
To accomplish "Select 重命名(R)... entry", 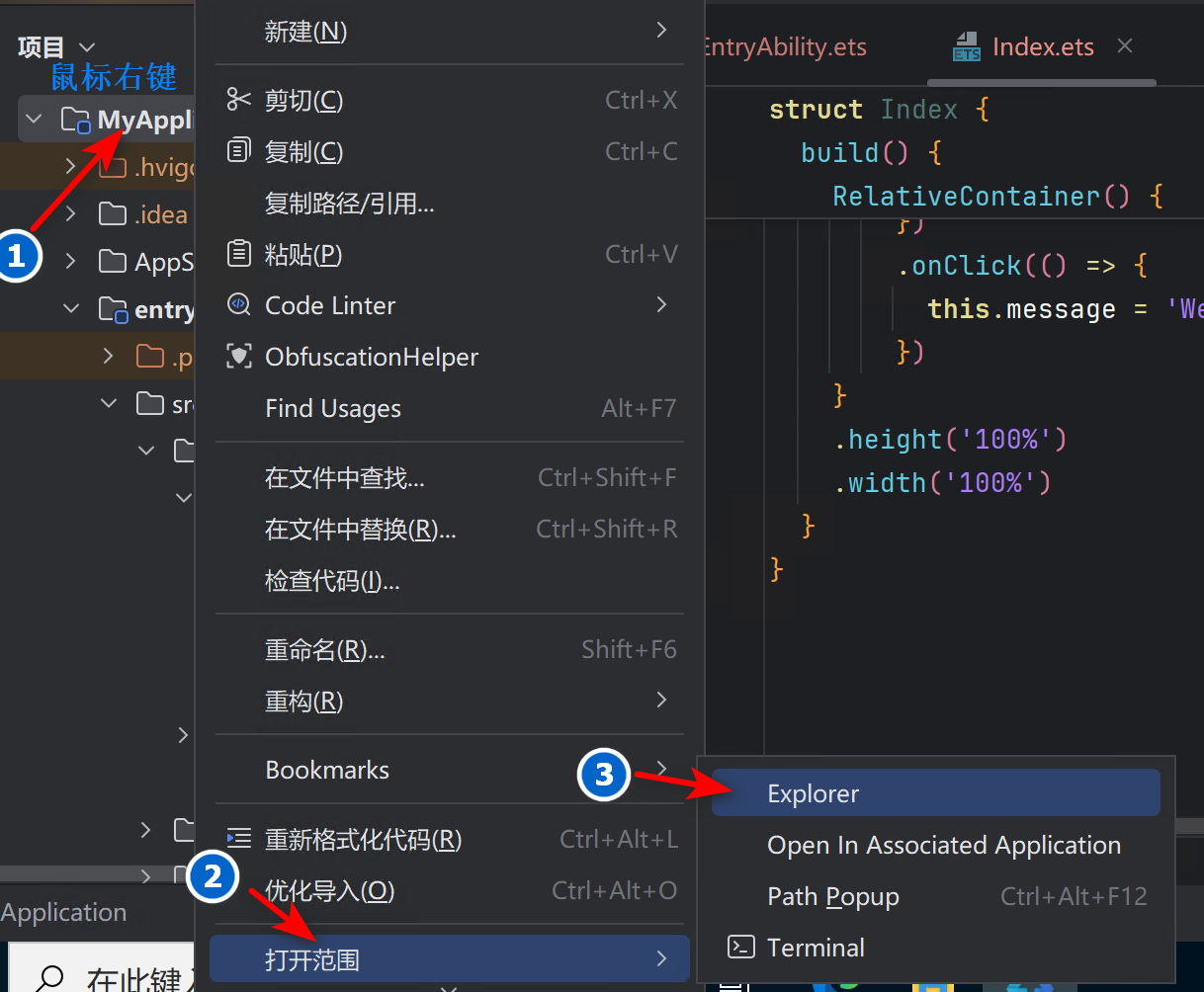I will pyautogui.click(x=449, y=650).
